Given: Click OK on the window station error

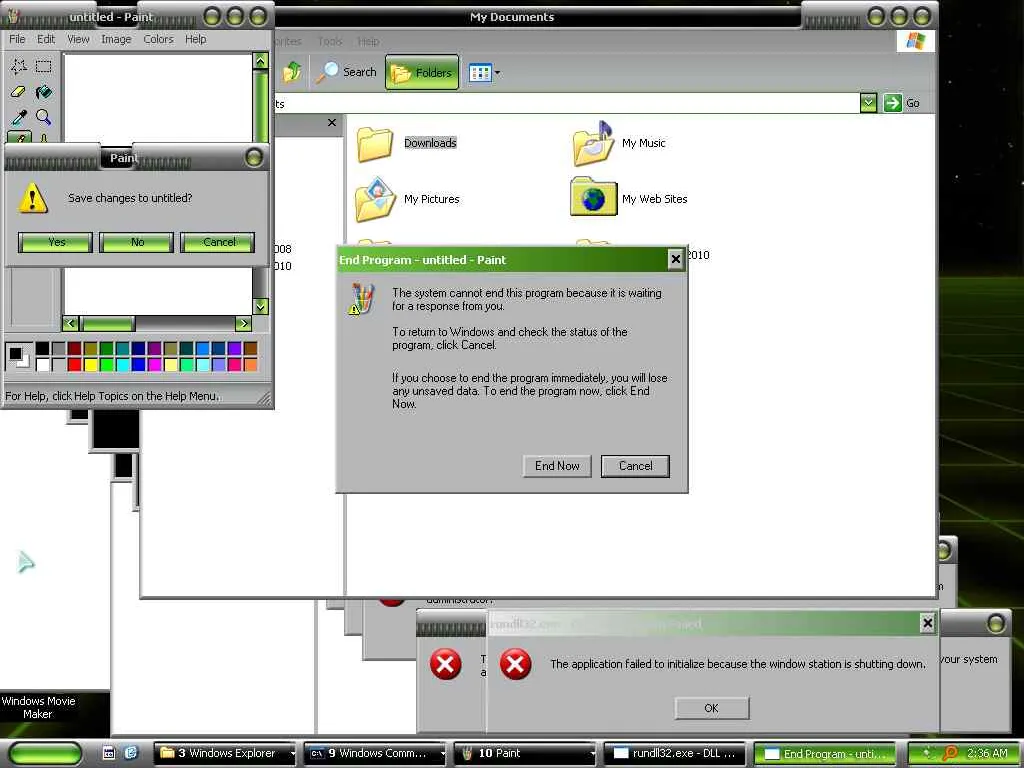Looking at the screenshot, I should 712,708.
